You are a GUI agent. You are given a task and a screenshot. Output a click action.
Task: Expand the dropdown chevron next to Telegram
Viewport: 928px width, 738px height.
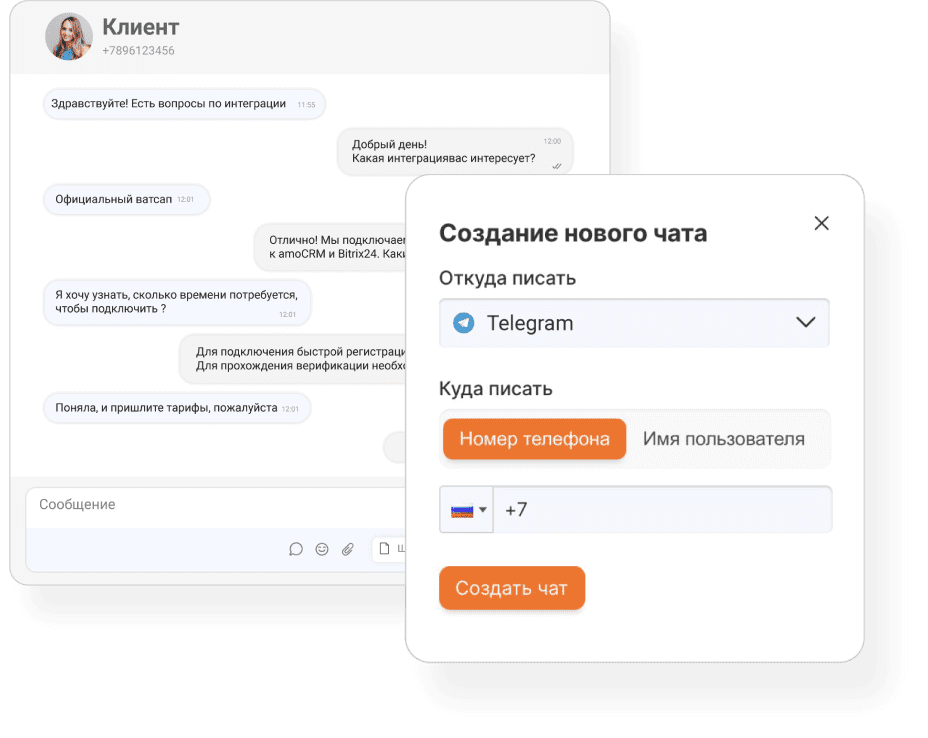805,322
